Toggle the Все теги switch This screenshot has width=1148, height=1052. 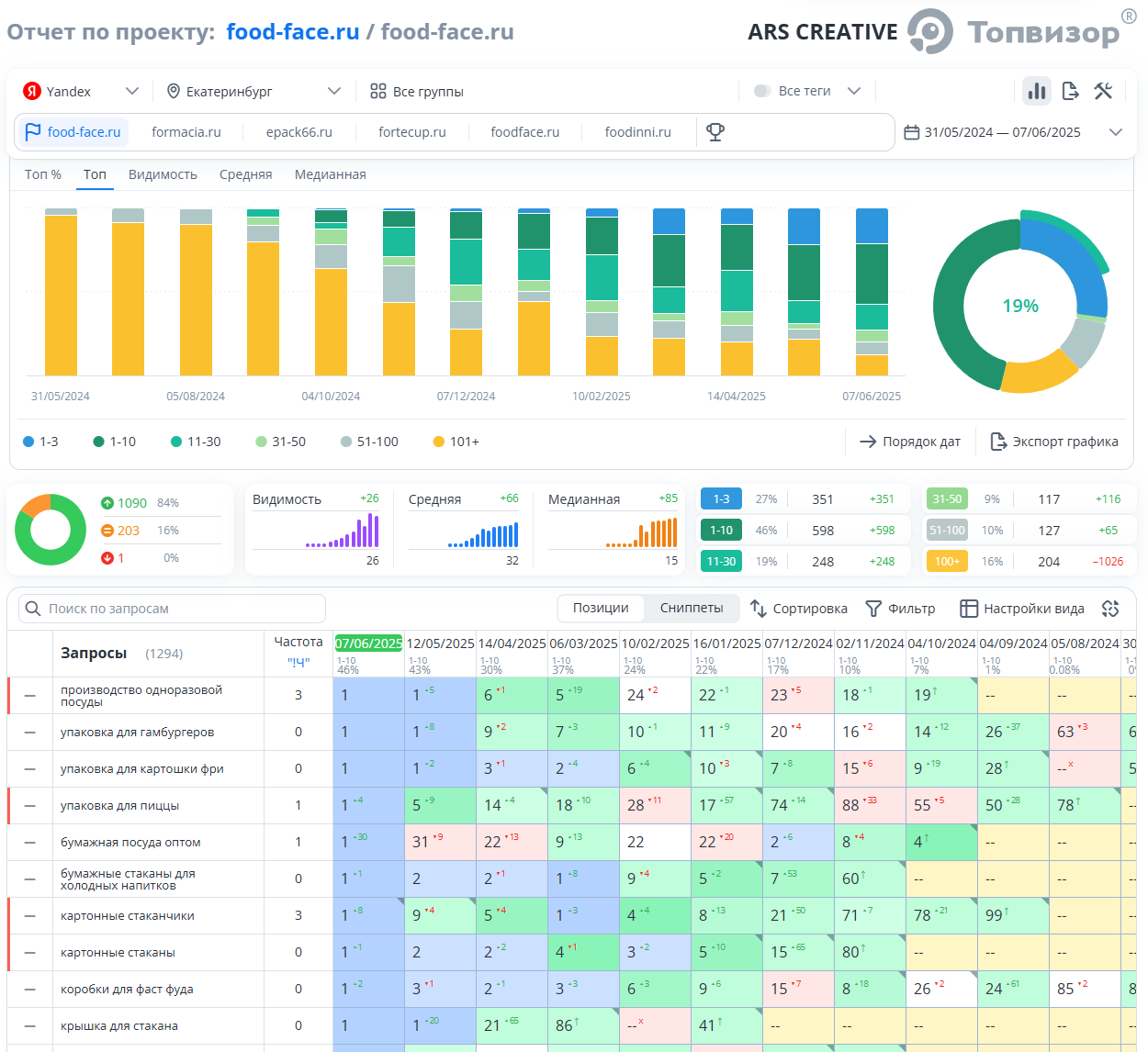[761, 91]
